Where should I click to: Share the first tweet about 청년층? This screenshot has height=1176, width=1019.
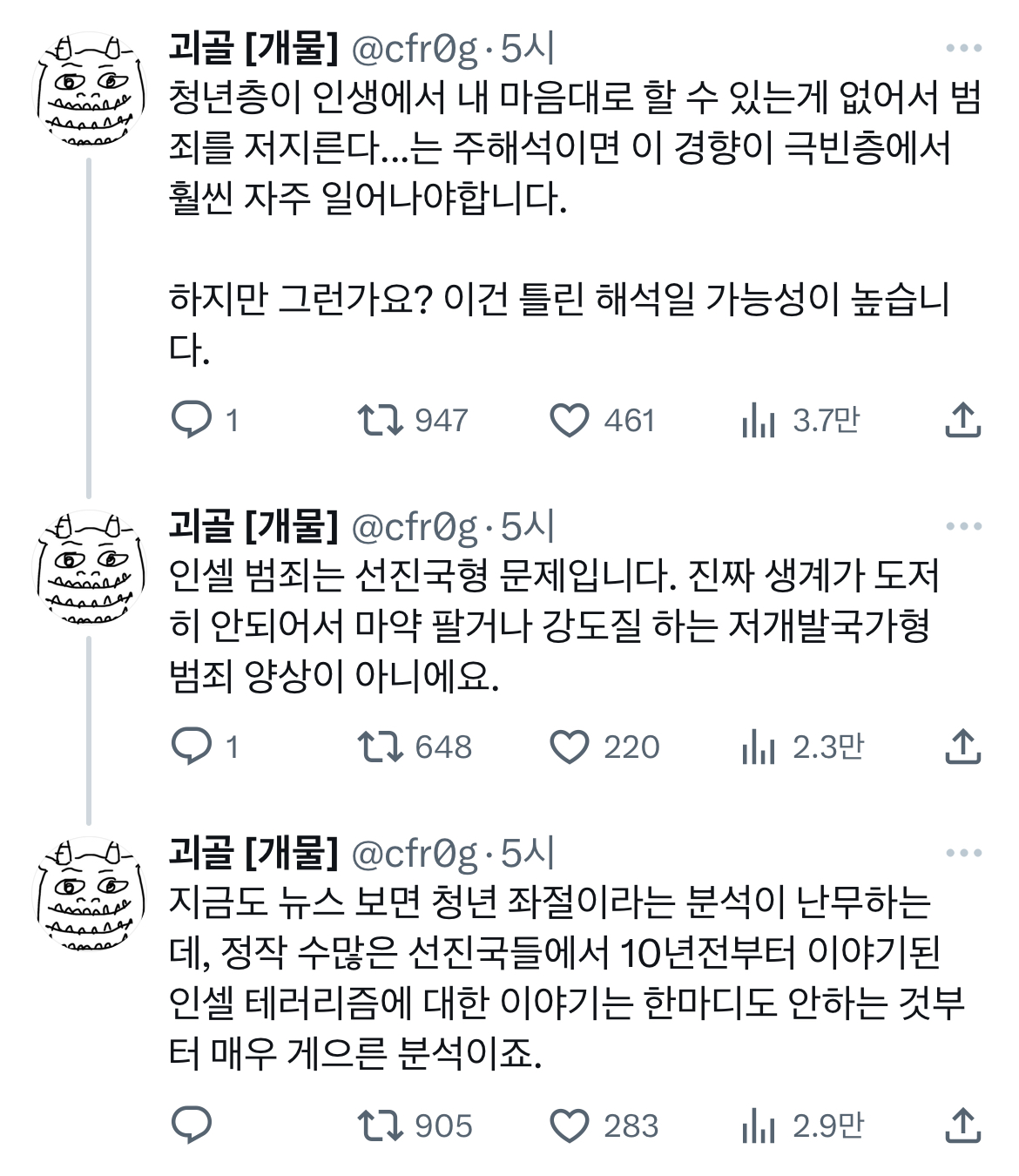click(x=962, y=420)
